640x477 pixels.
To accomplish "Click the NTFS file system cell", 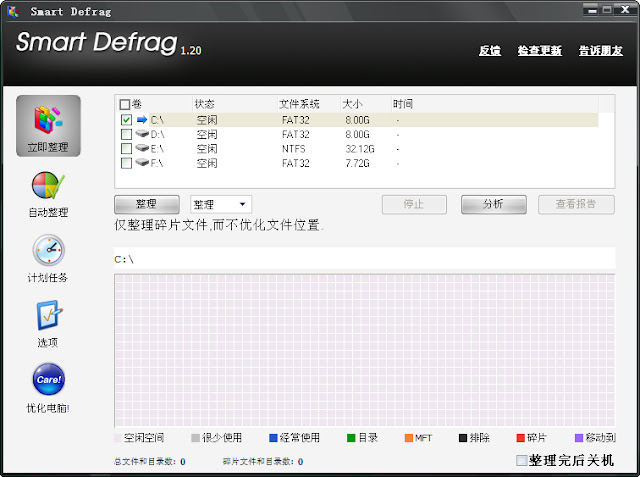I will point(293,149).
